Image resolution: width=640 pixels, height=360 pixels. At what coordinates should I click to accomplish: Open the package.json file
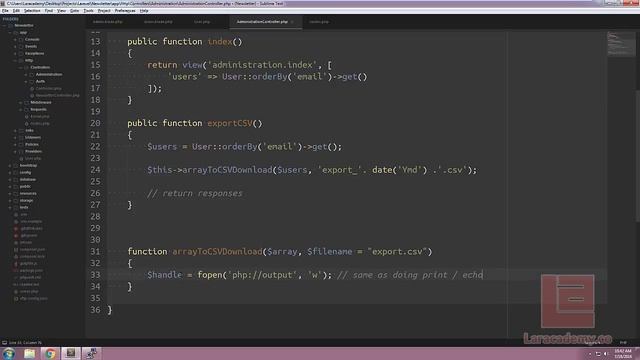pos(31,270)
